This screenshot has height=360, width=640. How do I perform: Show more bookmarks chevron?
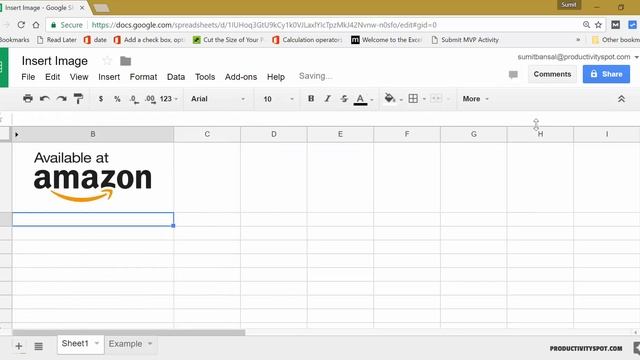[578, 40]
